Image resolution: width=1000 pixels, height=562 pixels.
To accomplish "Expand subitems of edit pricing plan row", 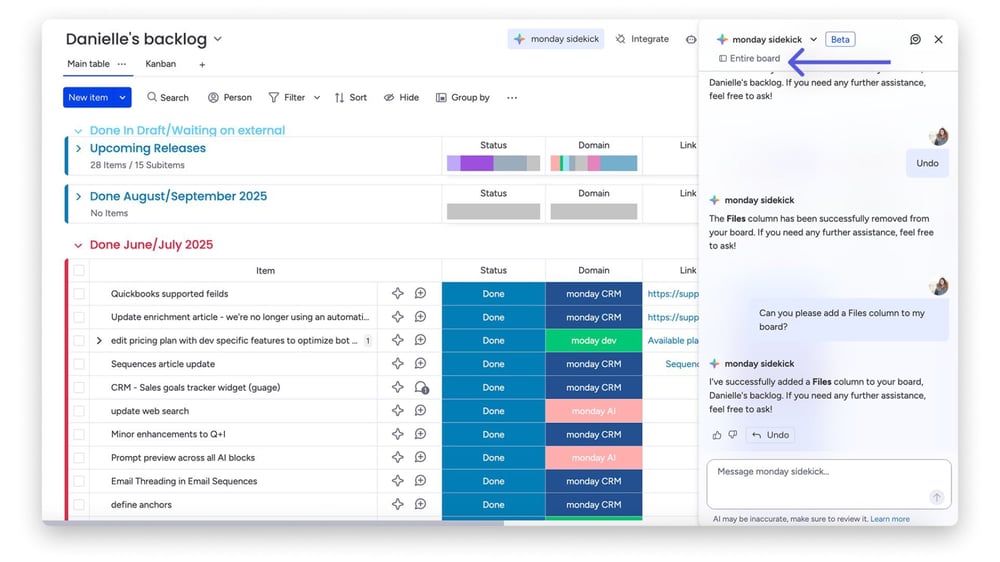I will pos(99,341).
